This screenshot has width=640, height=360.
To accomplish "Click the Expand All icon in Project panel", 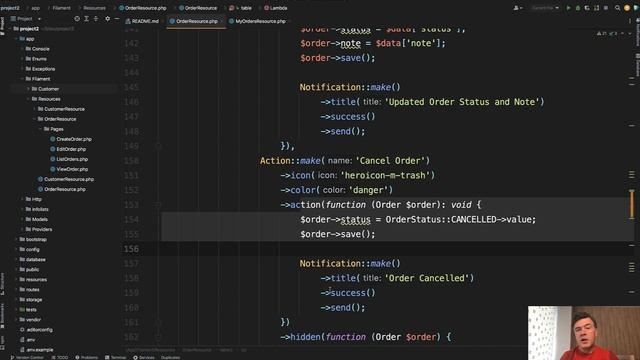I will [87, 19].
